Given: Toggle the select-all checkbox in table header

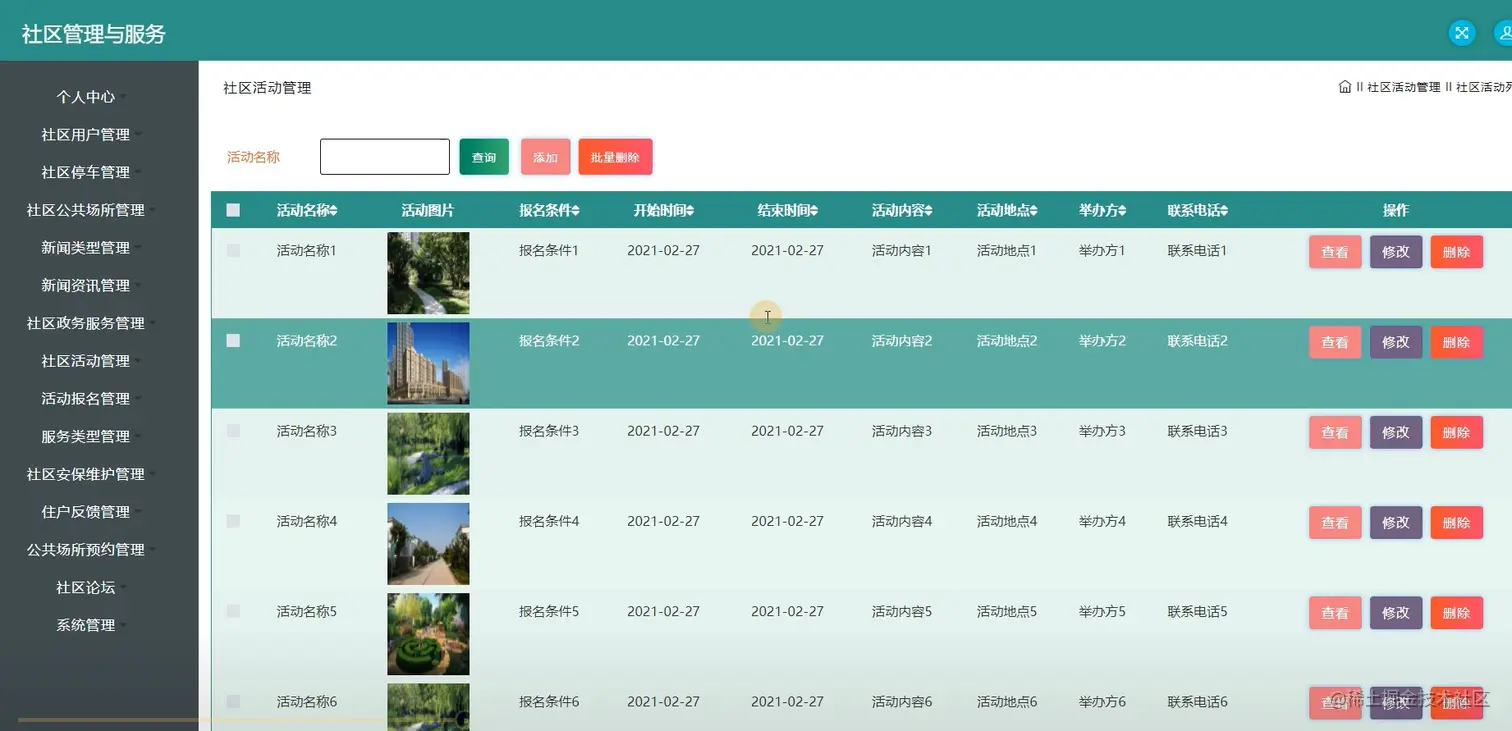Looking at the screenshot, I should [x=233, y=210].
